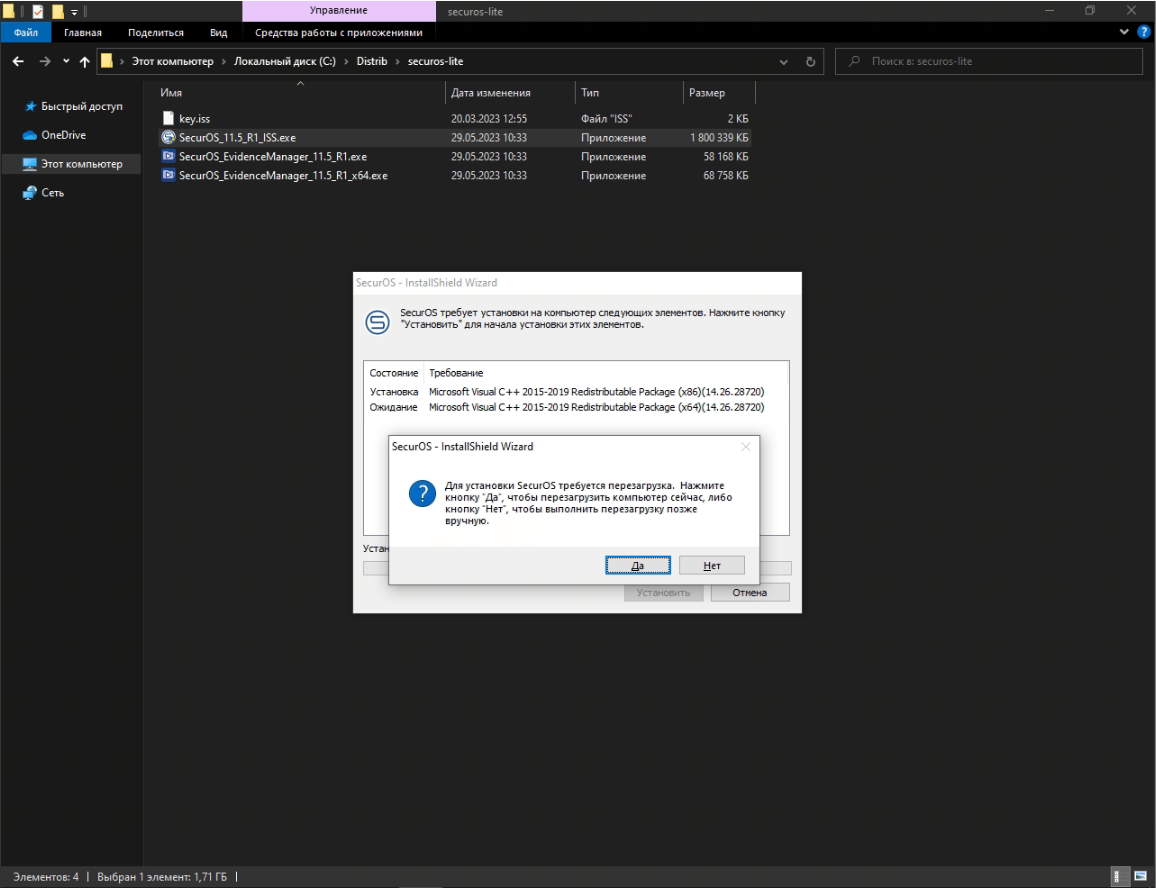The width and height of the screenshot is (1156, 888).
Task: Switch to the Вид ribbon tab
Action: click(218, 32)
